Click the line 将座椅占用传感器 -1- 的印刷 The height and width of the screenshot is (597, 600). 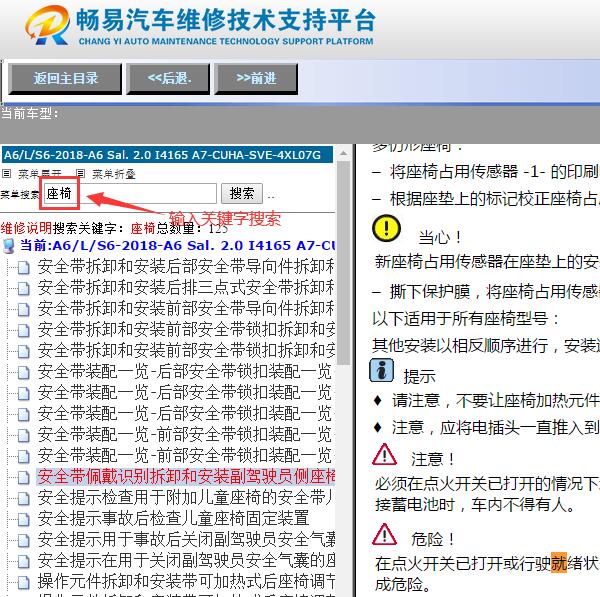pyautogui.click(x=485, y=172)
